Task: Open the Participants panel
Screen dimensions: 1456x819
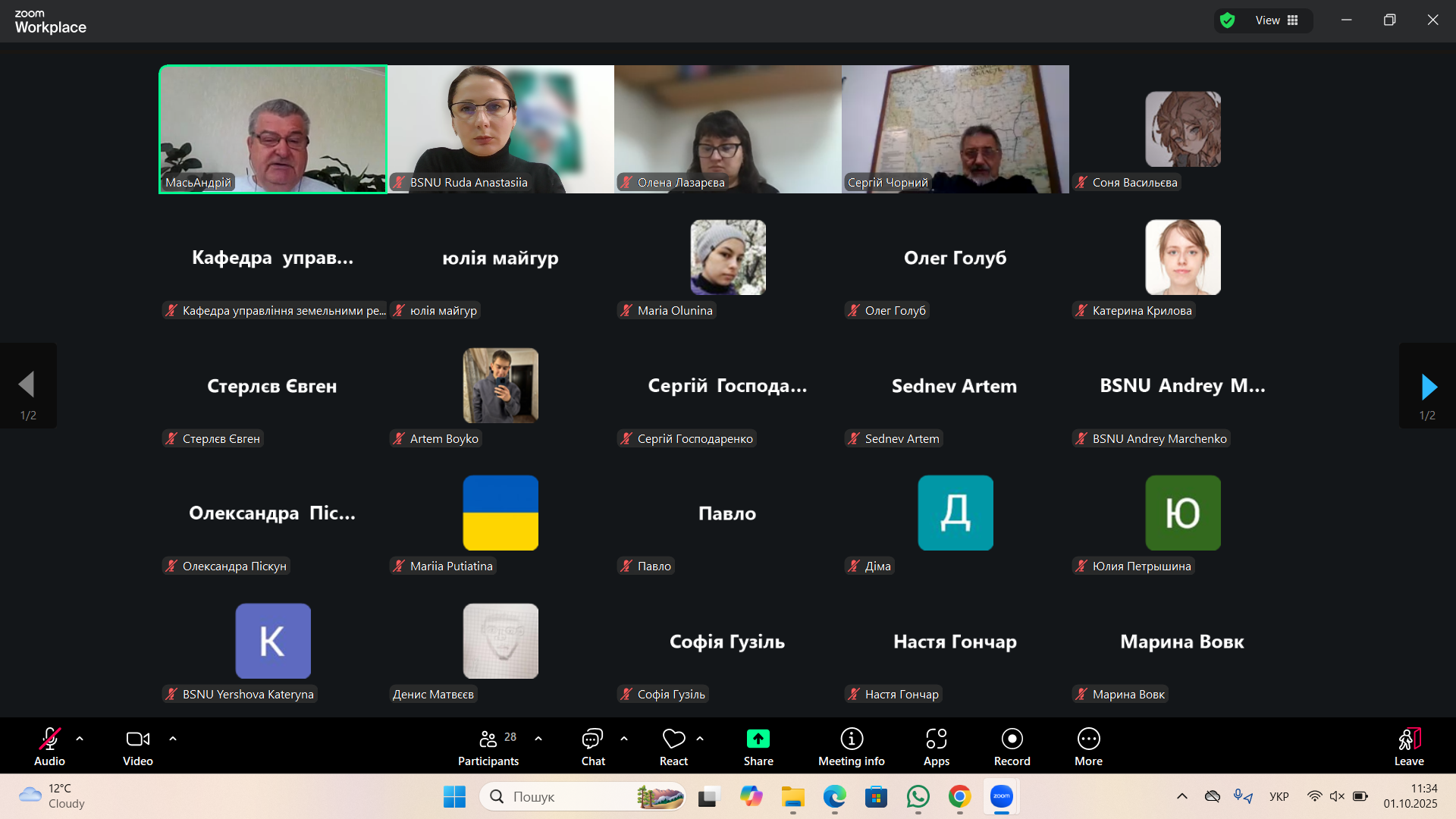Action: click(488, 747)
